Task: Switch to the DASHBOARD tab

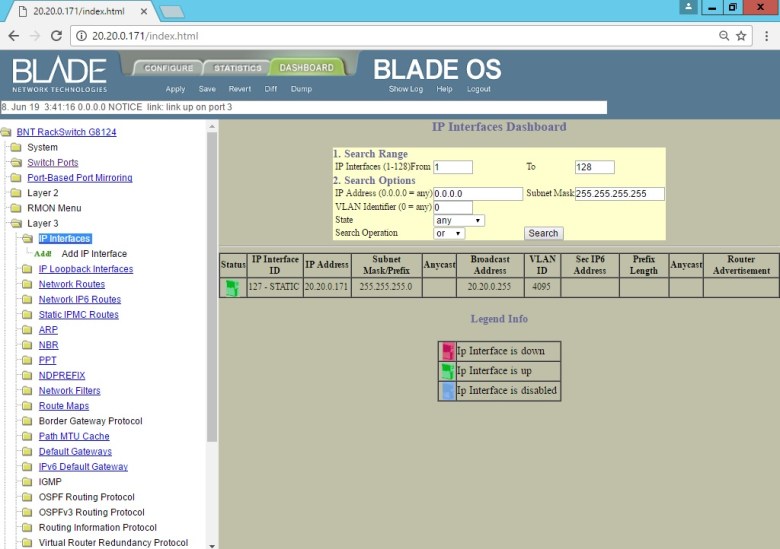Action: coord(306,68)
